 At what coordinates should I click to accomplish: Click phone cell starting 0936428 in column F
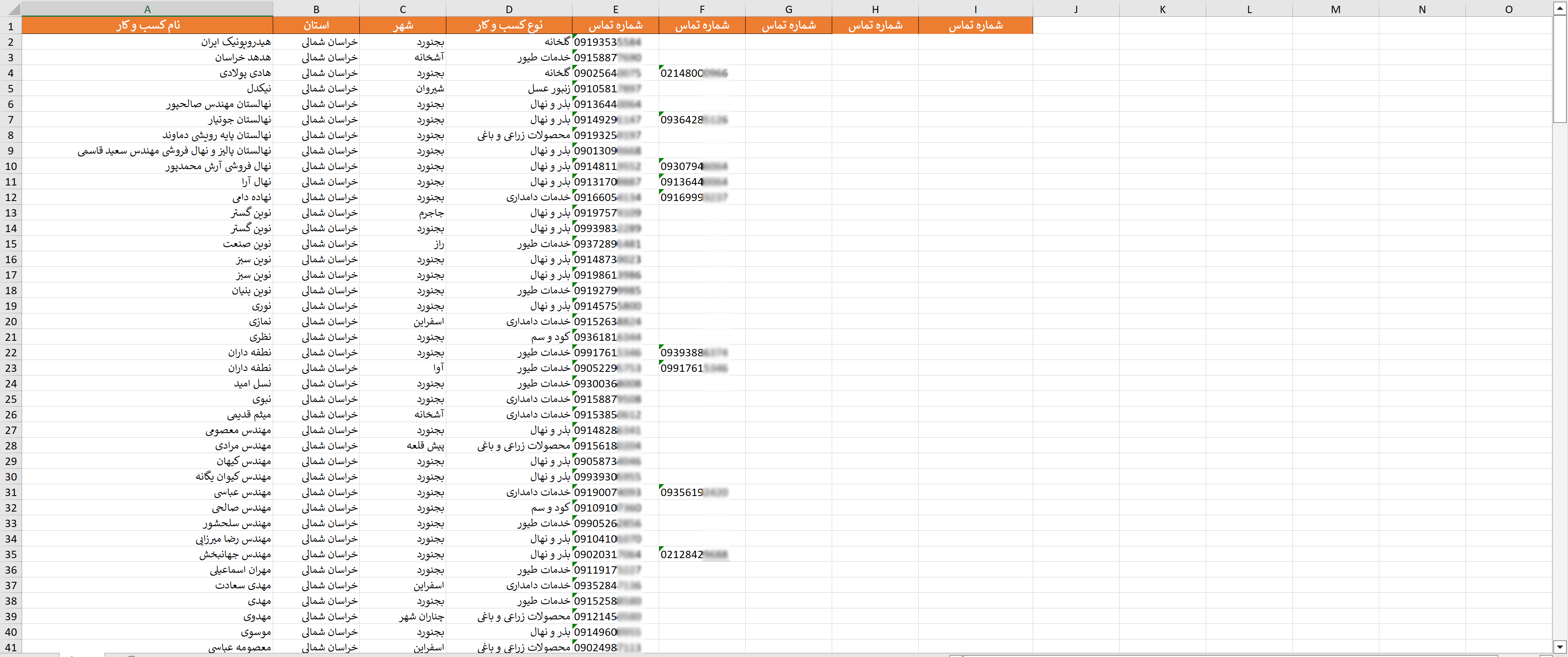[702, 119]
